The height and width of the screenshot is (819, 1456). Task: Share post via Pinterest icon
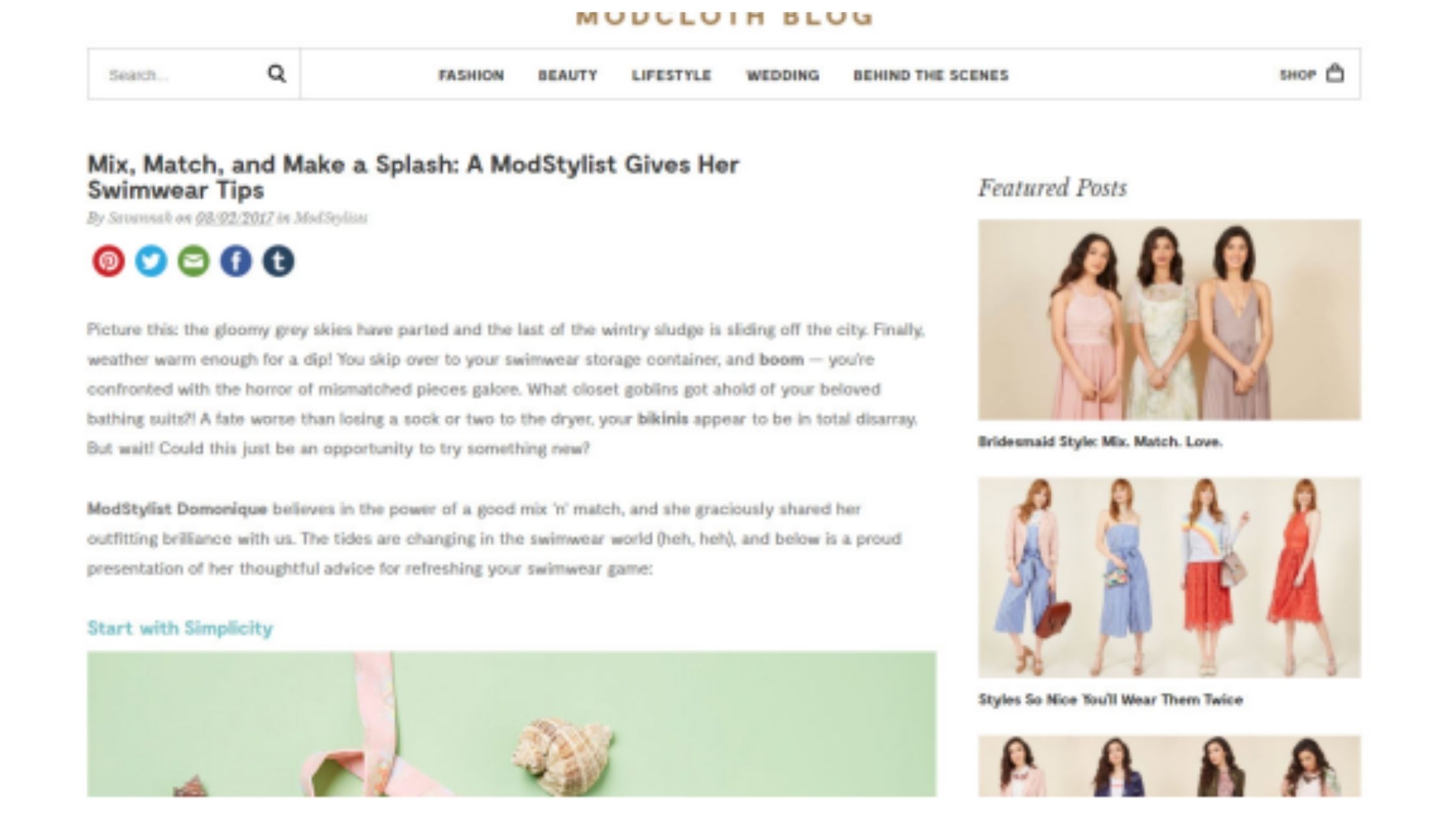pos(109,261)
